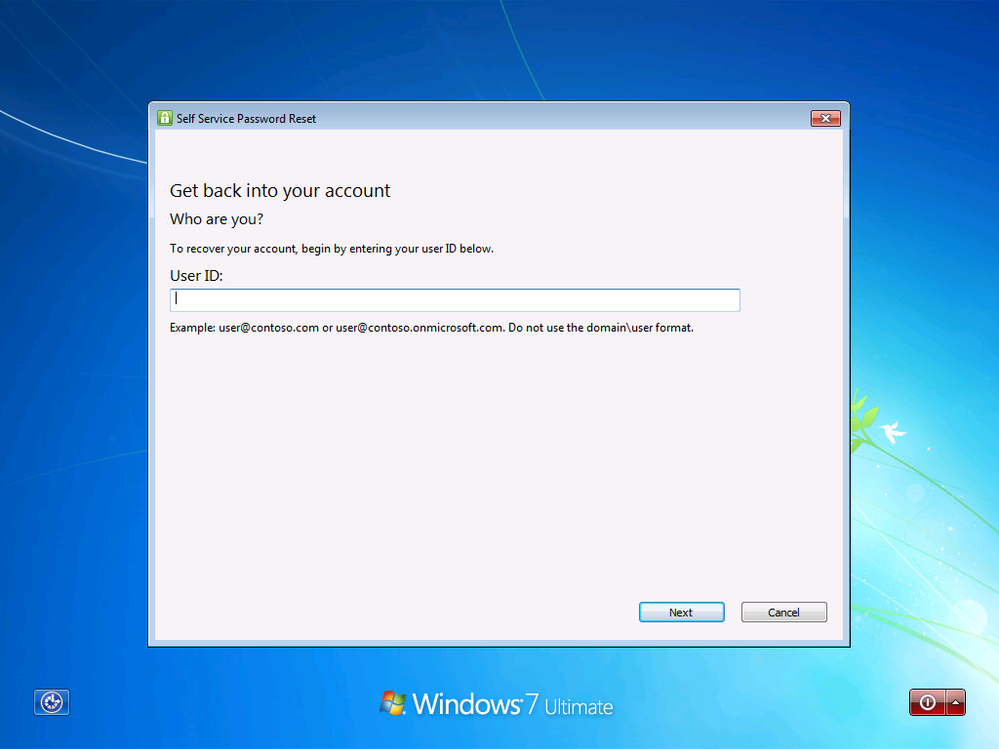
Task: Click the Next button
Action: point(681,612)
